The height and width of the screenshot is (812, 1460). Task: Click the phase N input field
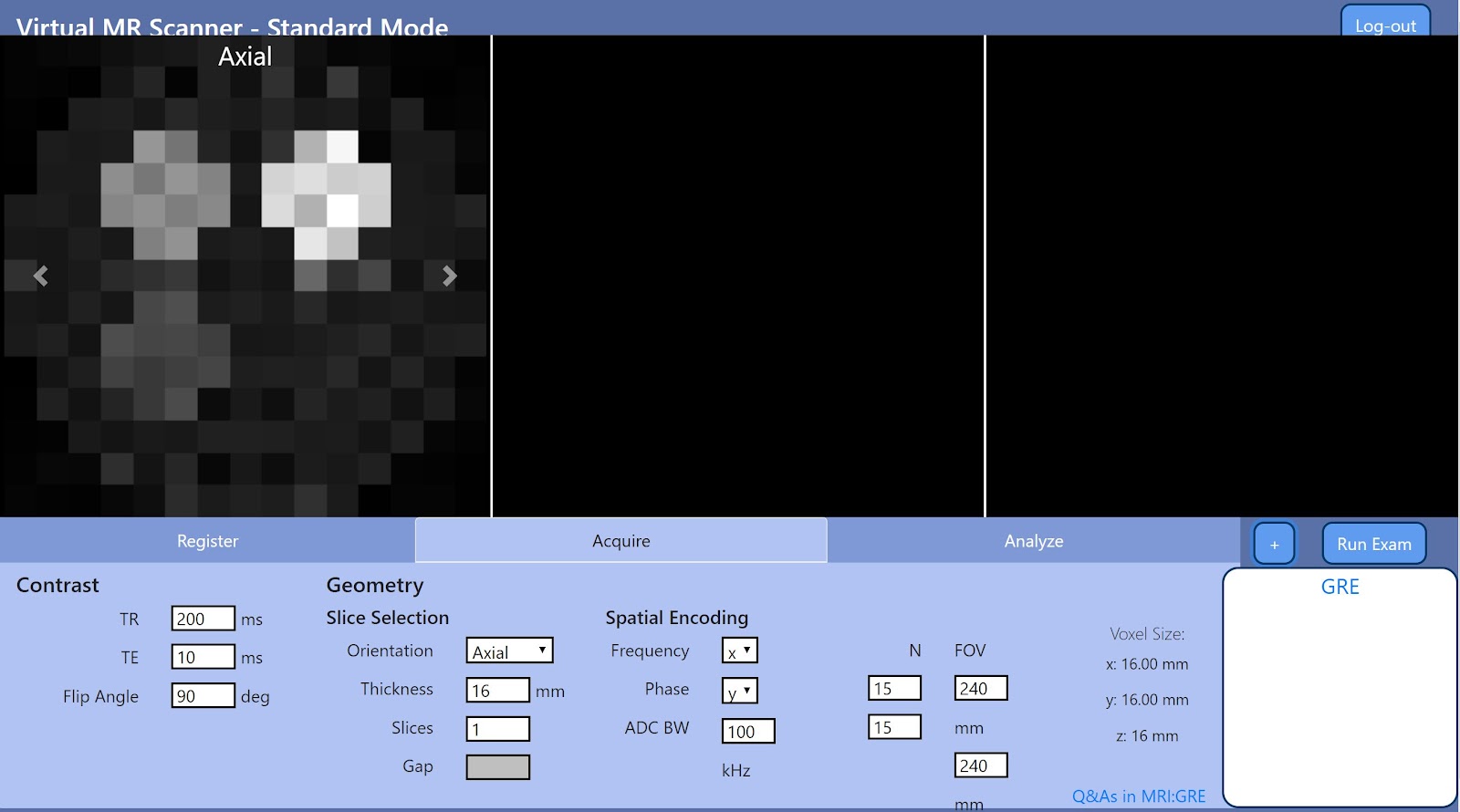pyautogui.click(x=894, y=727)
